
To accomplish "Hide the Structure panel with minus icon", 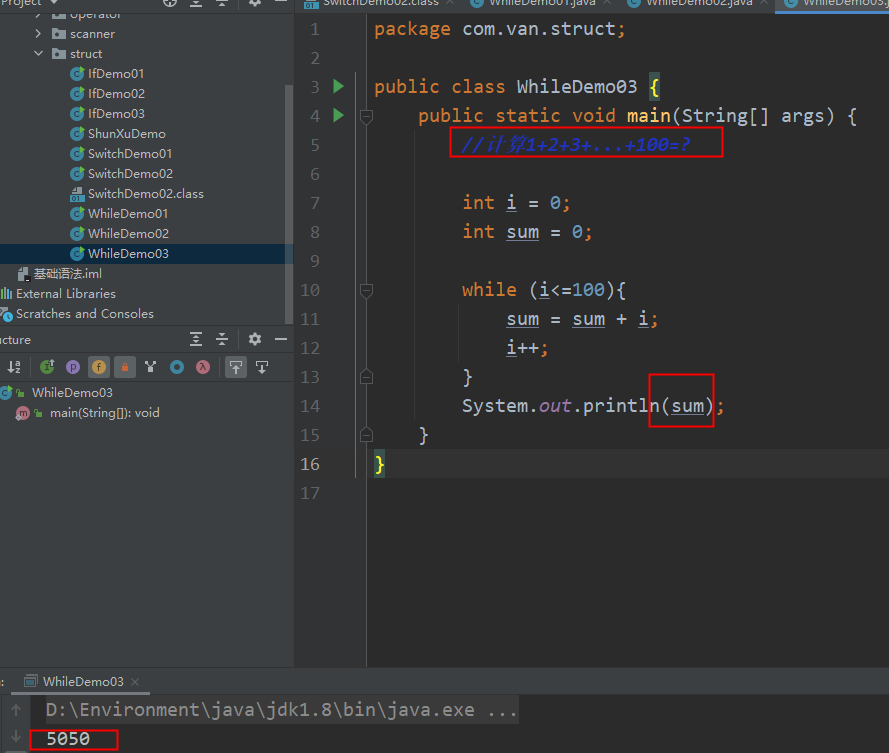I will click(281, 339).
